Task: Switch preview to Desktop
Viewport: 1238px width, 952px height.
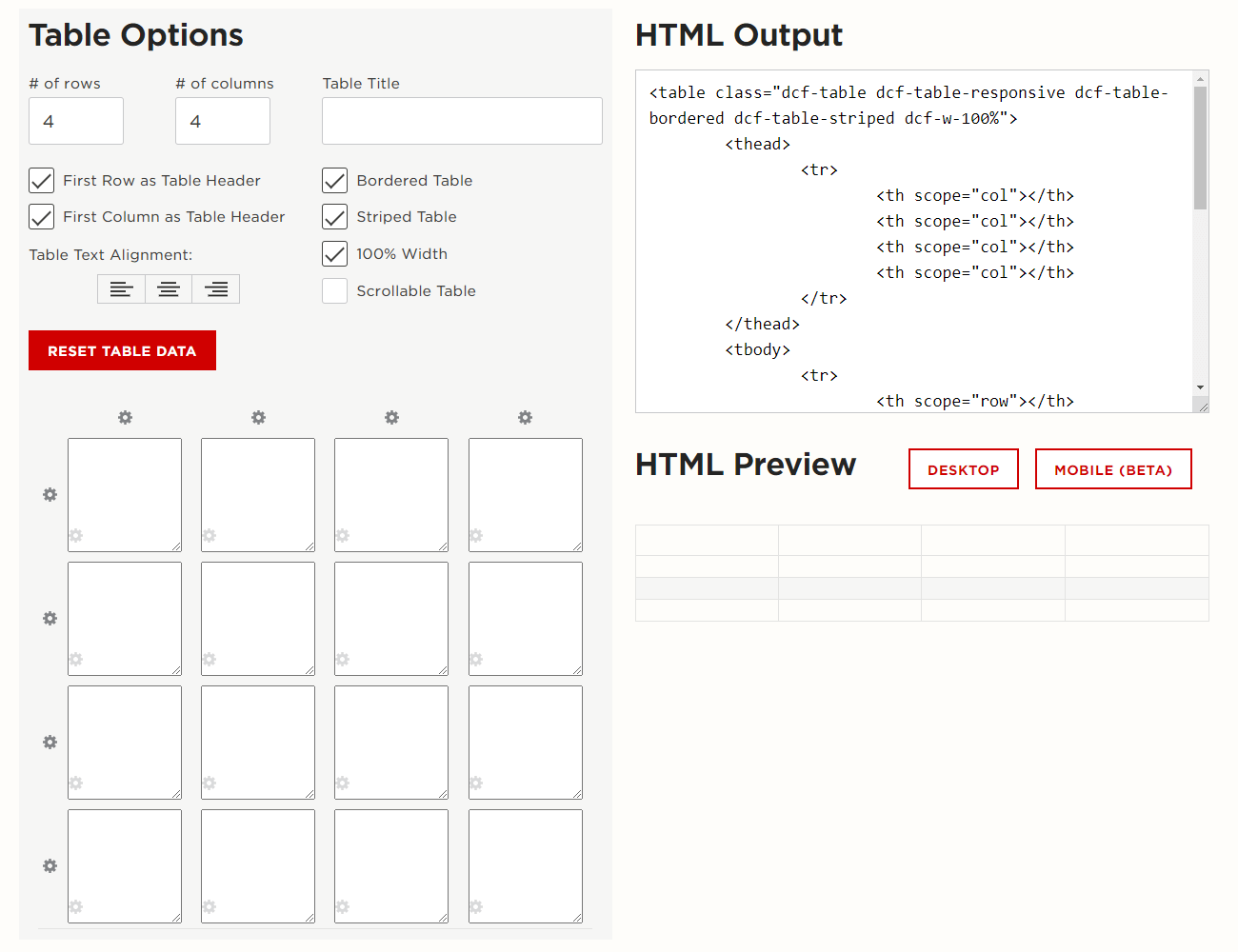Action: tap(964, 469)
